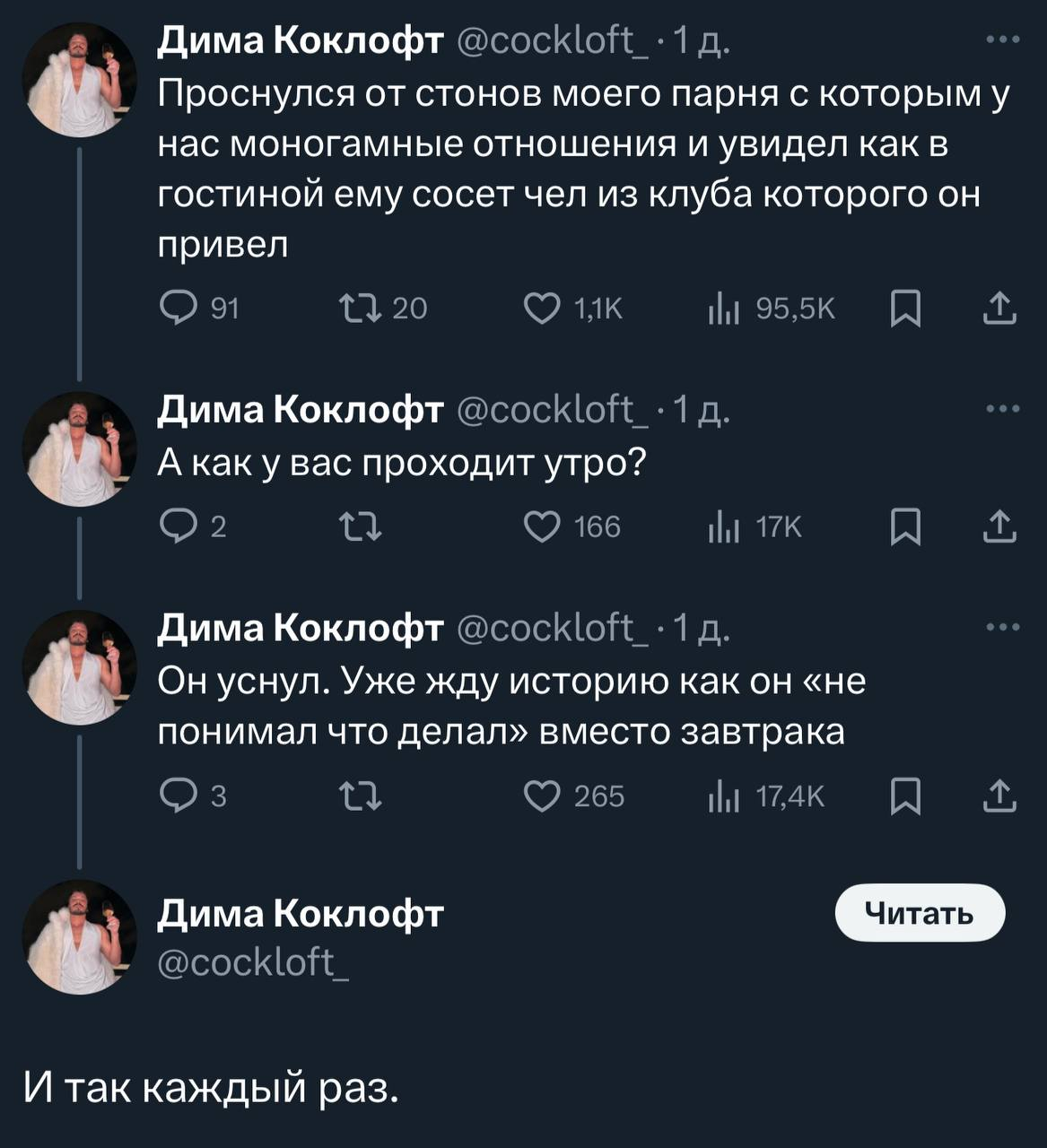Image resolution: width=1047 pixels, height=1148 pixels.
Task: Share the tweet with 17K views
Action: (x=999, y=526)
